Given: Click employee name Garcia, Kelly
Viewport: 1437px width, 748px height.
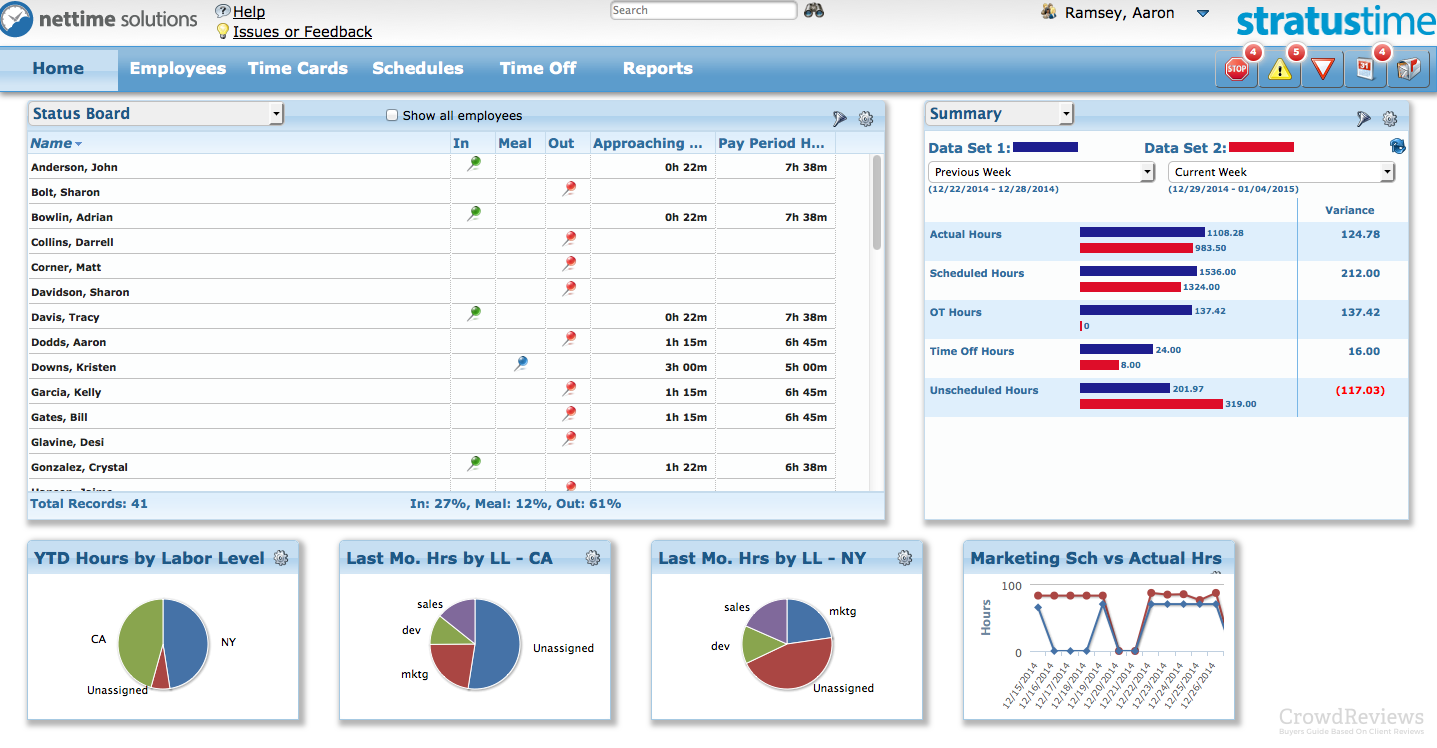Looking at the screenshot, I should tap(66, 392).
